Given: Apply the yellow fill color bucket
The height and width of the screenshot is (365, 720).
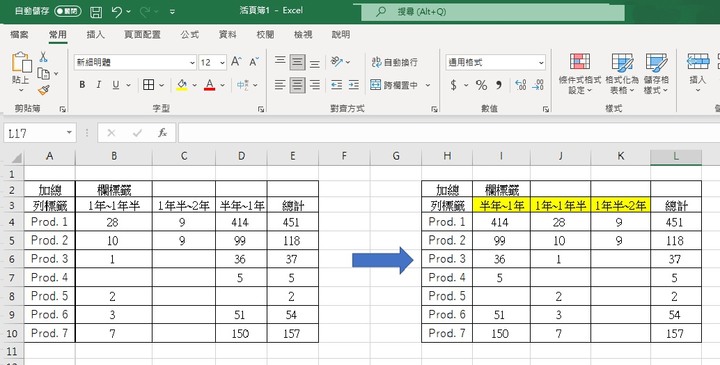Looking at the screenshot, I should 182,85.
